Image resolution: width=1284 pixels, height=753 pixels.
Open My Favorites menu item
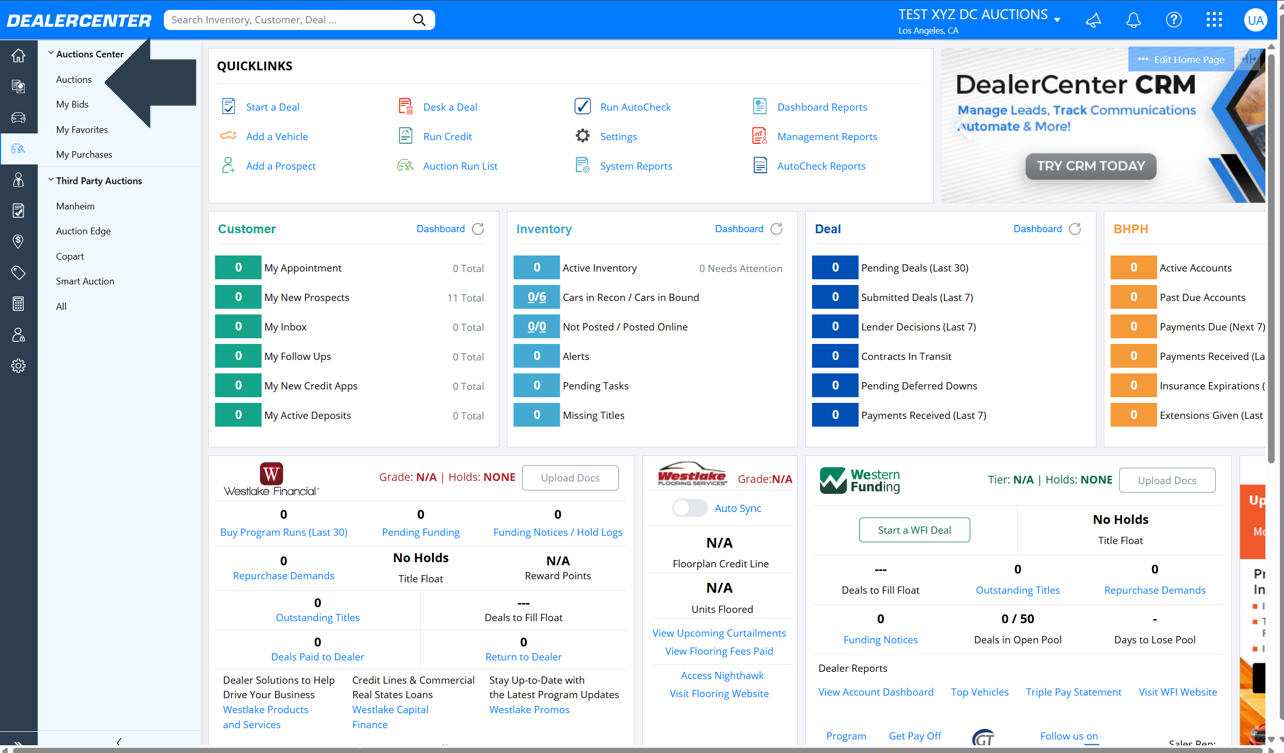tap(82, 129)
